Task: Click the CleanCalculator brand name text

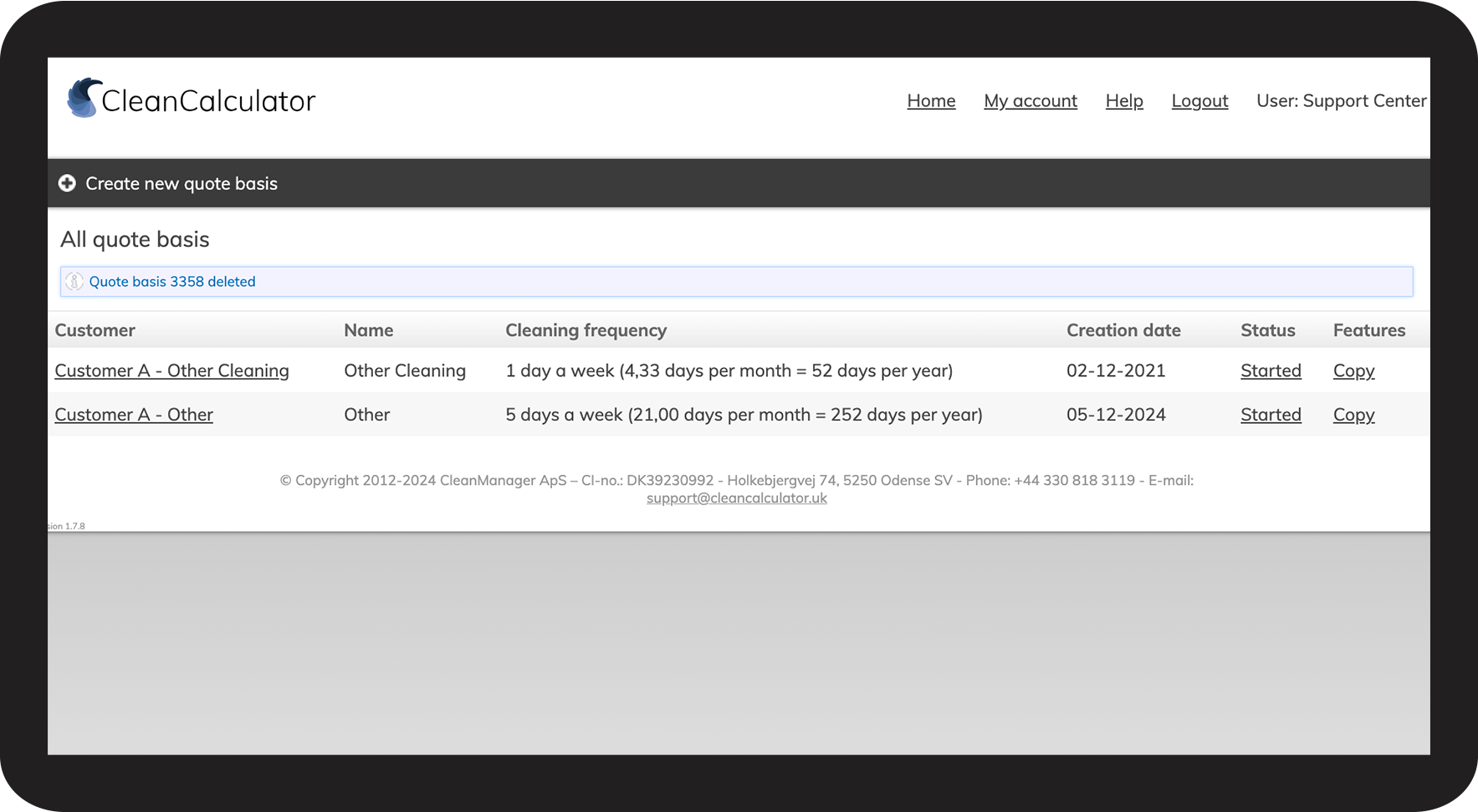Action: [x=208, y=101]
